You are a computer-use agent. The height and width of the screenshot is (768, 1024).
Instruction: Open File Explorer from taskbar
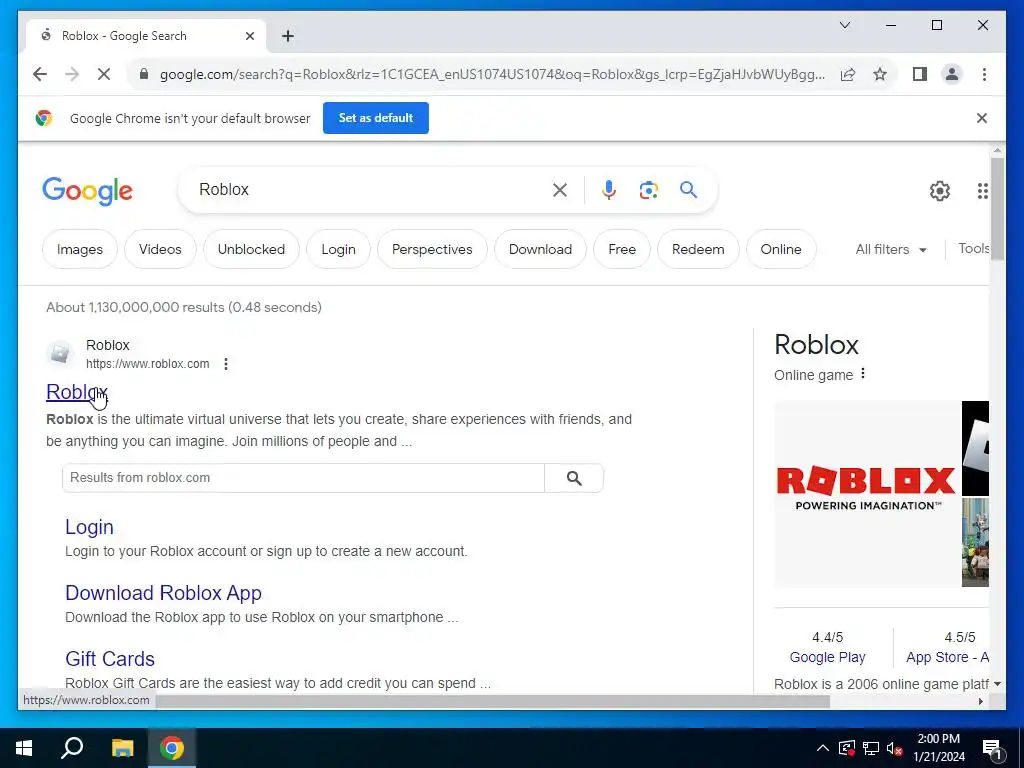[x=122, y=748]
